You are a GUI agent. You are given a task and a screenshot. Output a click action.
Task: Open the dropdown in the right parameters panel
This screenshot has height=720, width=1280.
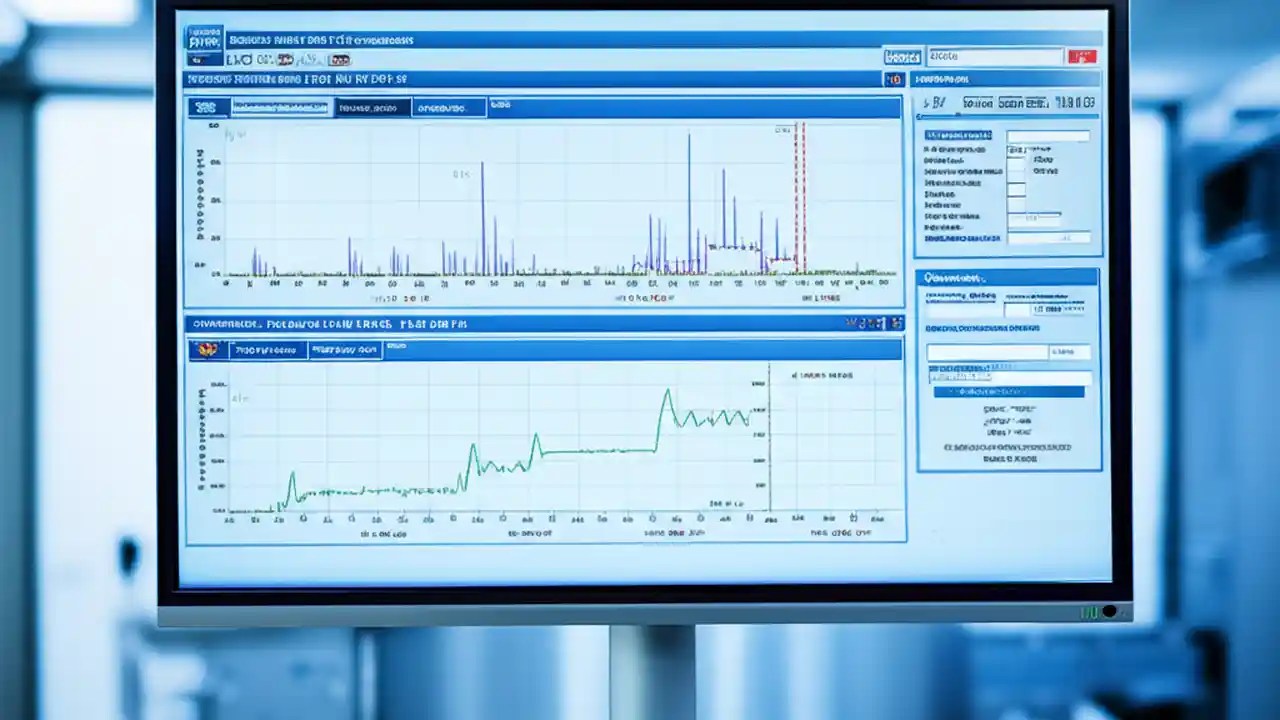click(x=1035, y=217)
